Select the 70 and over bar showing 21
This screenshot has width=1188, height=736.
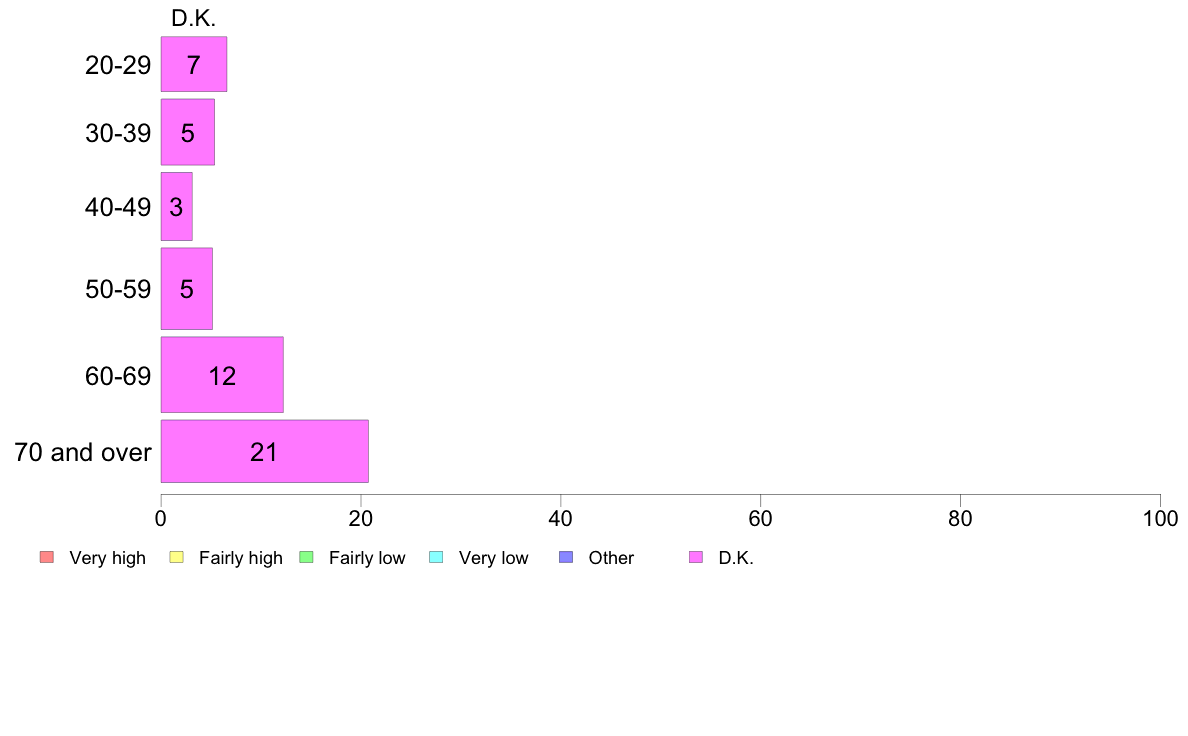(264, 451)
